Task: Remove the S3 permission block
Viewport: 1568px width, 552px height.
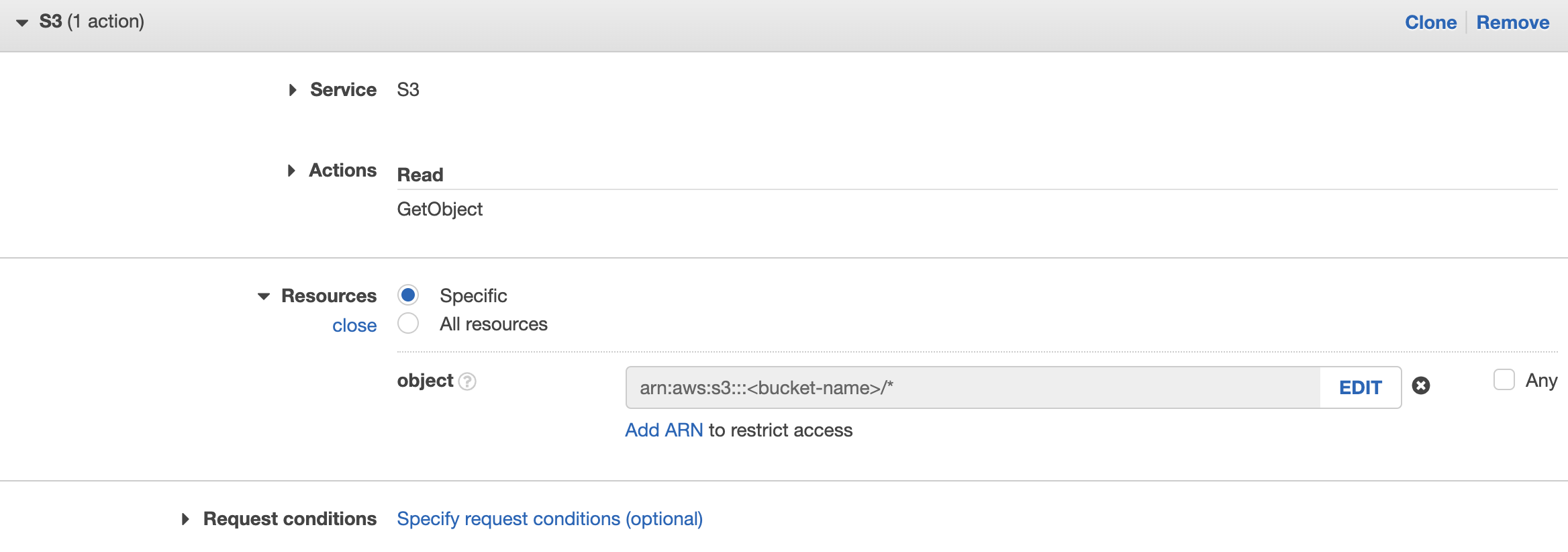Action: 1512,23
